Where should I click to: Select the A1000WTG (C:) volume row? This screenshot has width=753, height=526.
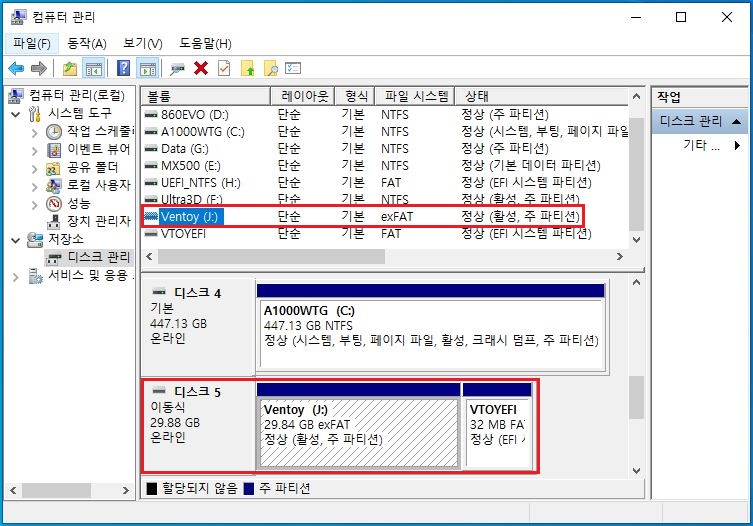(385, 131)
